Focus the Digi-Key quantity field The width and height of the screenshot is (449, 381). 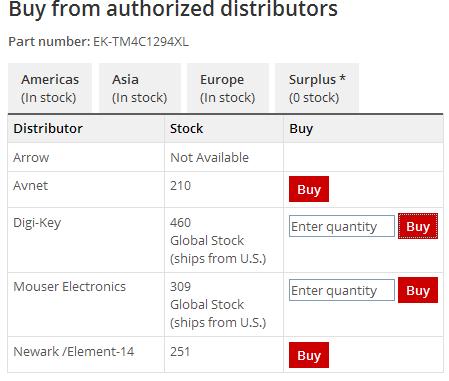coord(342,226)
